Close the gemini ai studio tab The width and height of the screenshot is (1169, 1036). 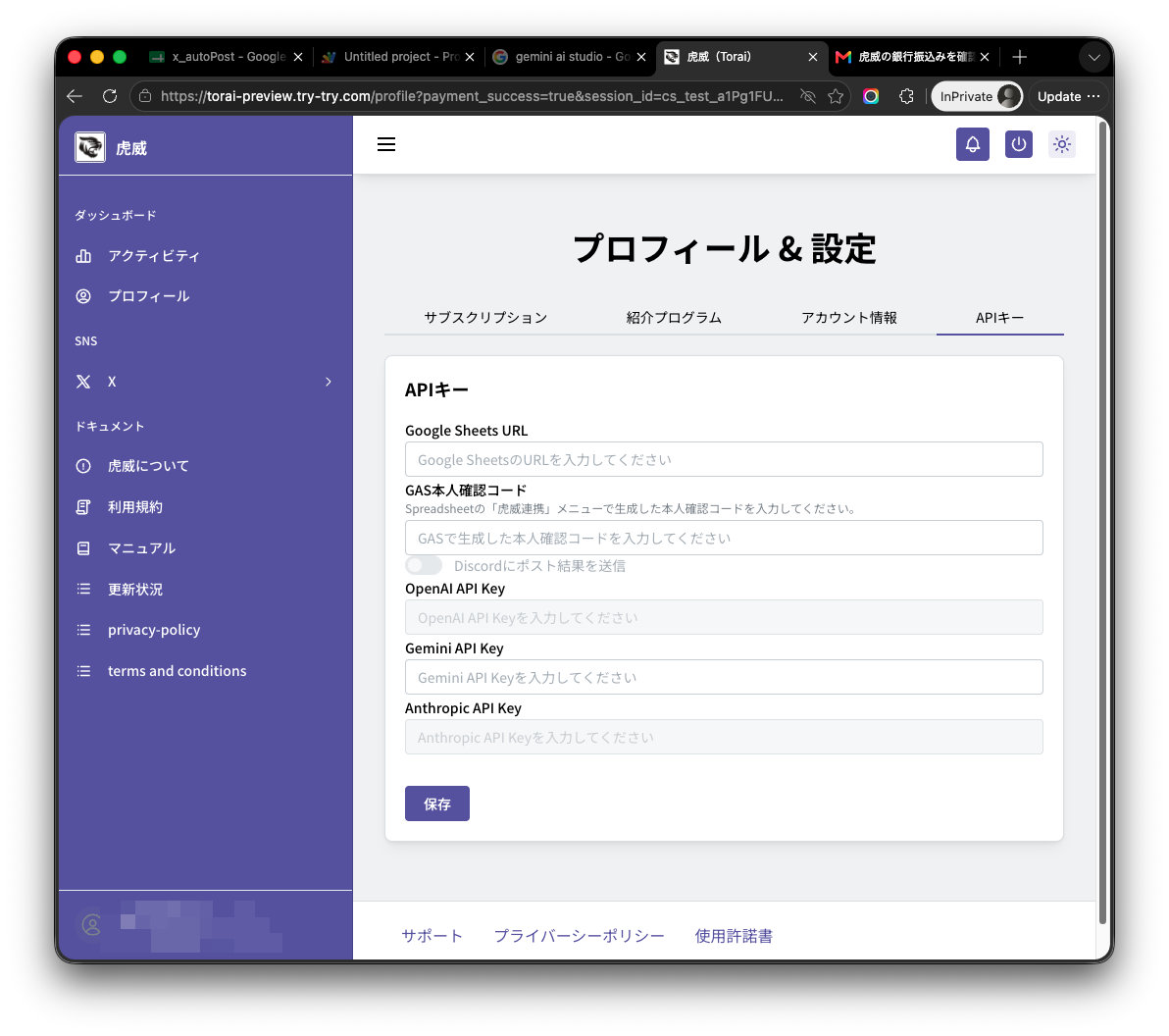(641, 57)
